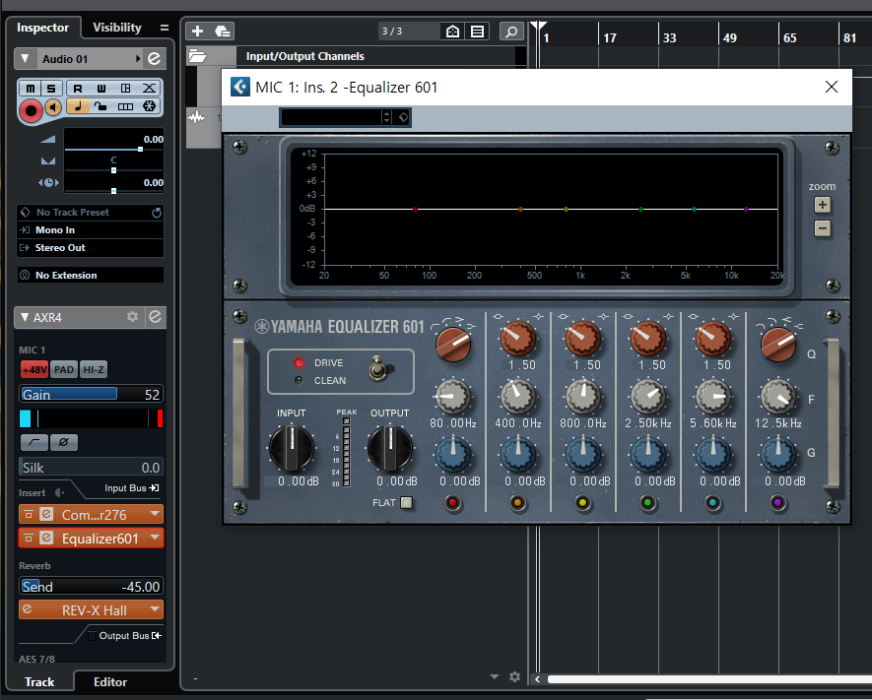Select the Track tab
Image resolution: width=872 pixels, height=700 pixels.
(x=39, y=682)
